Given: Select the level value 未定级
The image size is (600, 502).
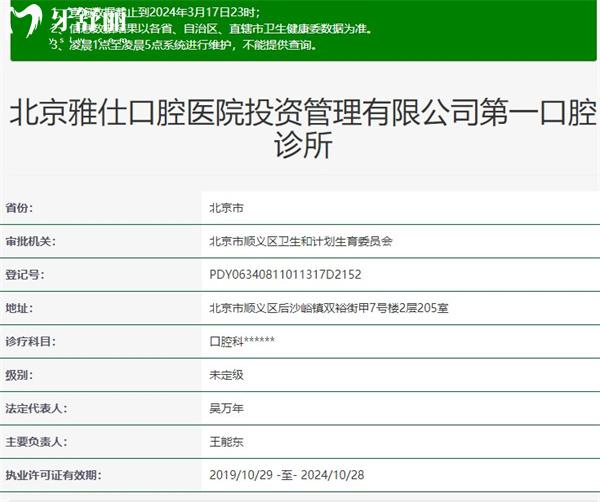Looking at the screenshot, I should 226,375.
